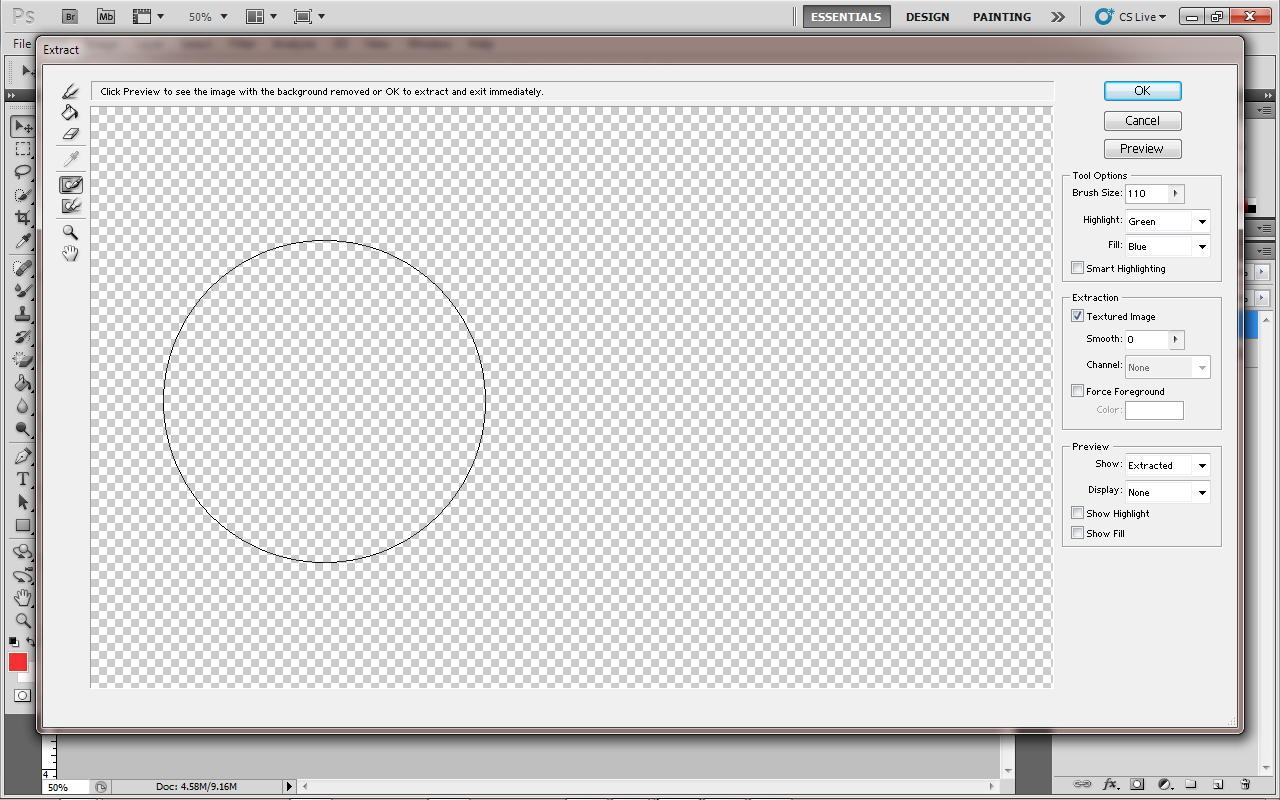Click the new group folder icon
1280x800 pixels.
point(1191,785)
